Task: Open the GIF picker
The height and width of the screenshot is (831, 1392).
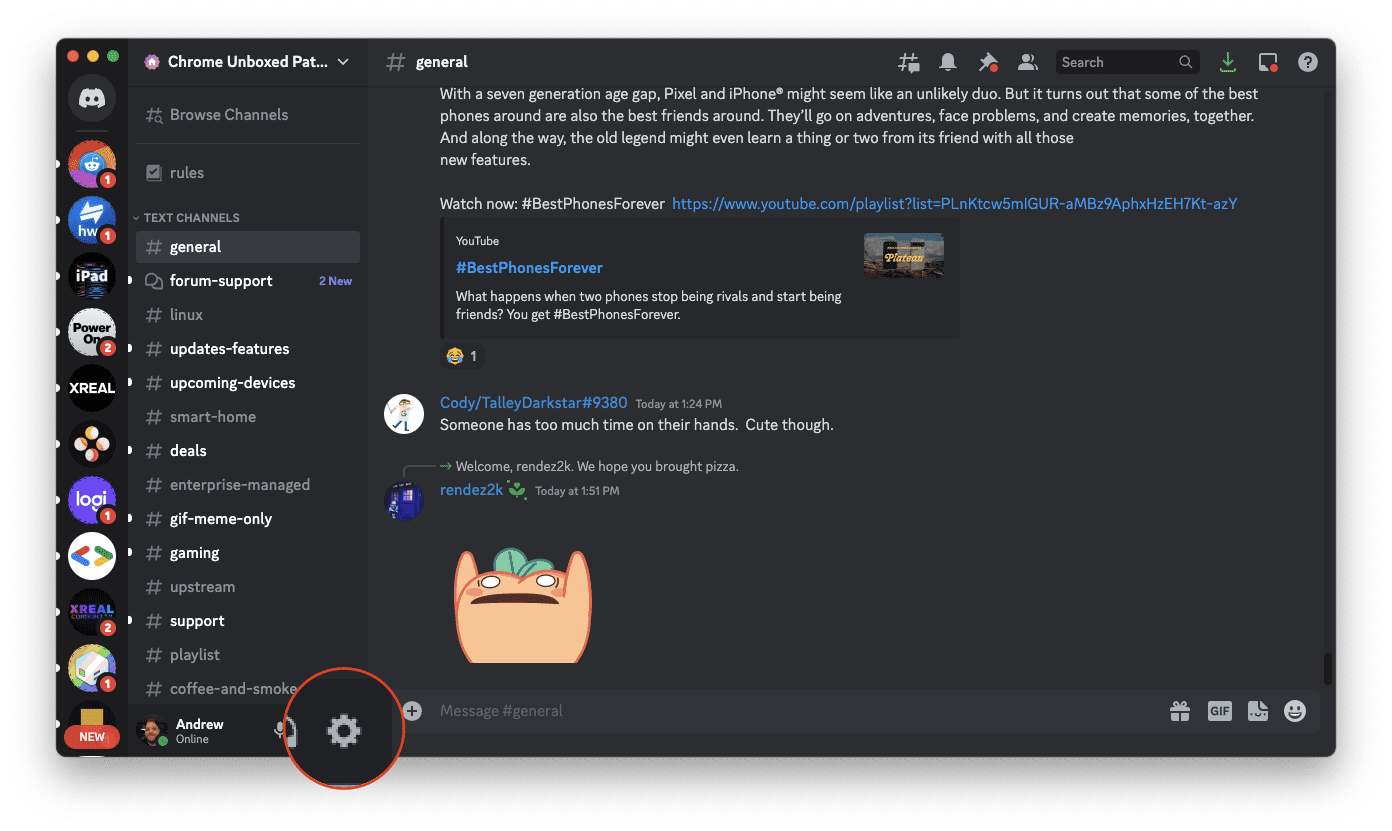Action: pyautogui.click(x=1220, y=711)
